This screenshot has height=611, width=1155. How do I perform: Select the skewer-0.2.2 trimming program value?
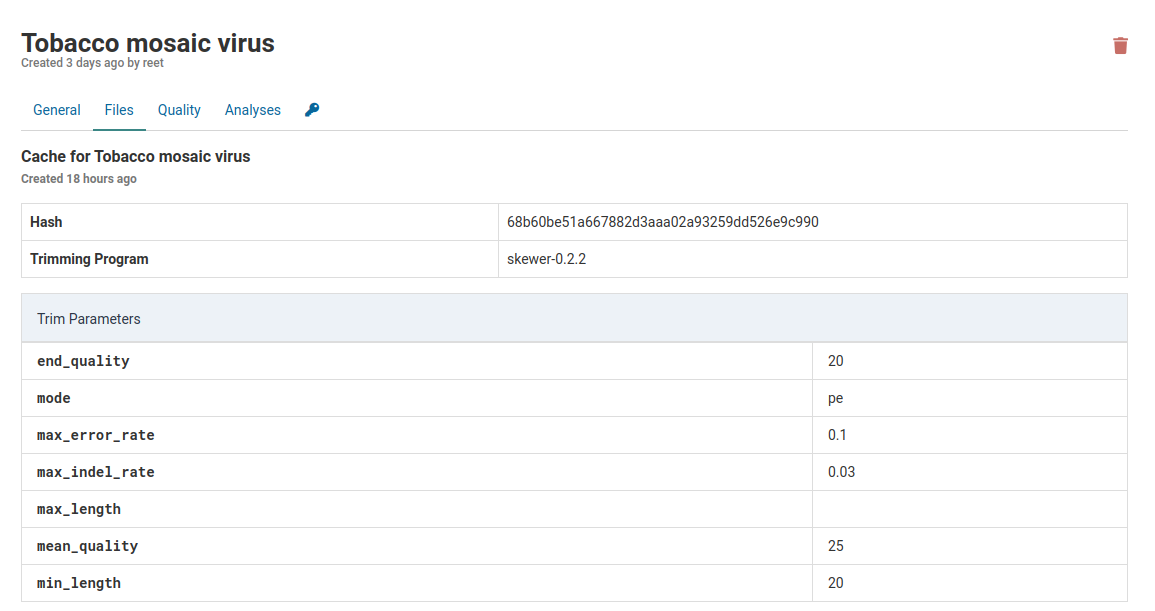(546, 259)
